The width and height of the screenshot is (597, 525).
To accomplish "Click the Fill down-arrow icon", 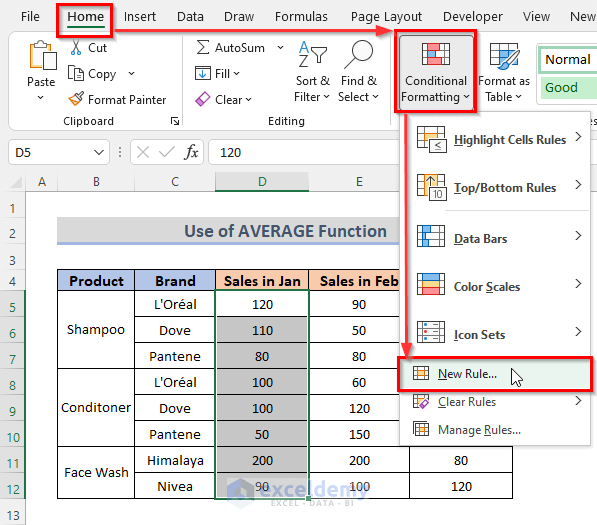I will pyautogui.click(x=203, y=73).
